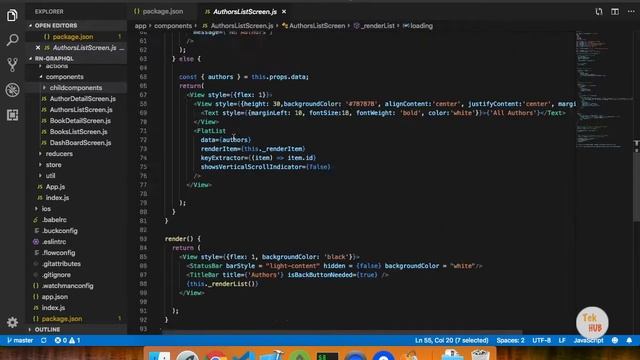Viewport: 640px width, 360px height.
Task: Change the UTF-8 encoding setting
Action: pyautogui.click(x=541, y=340)
